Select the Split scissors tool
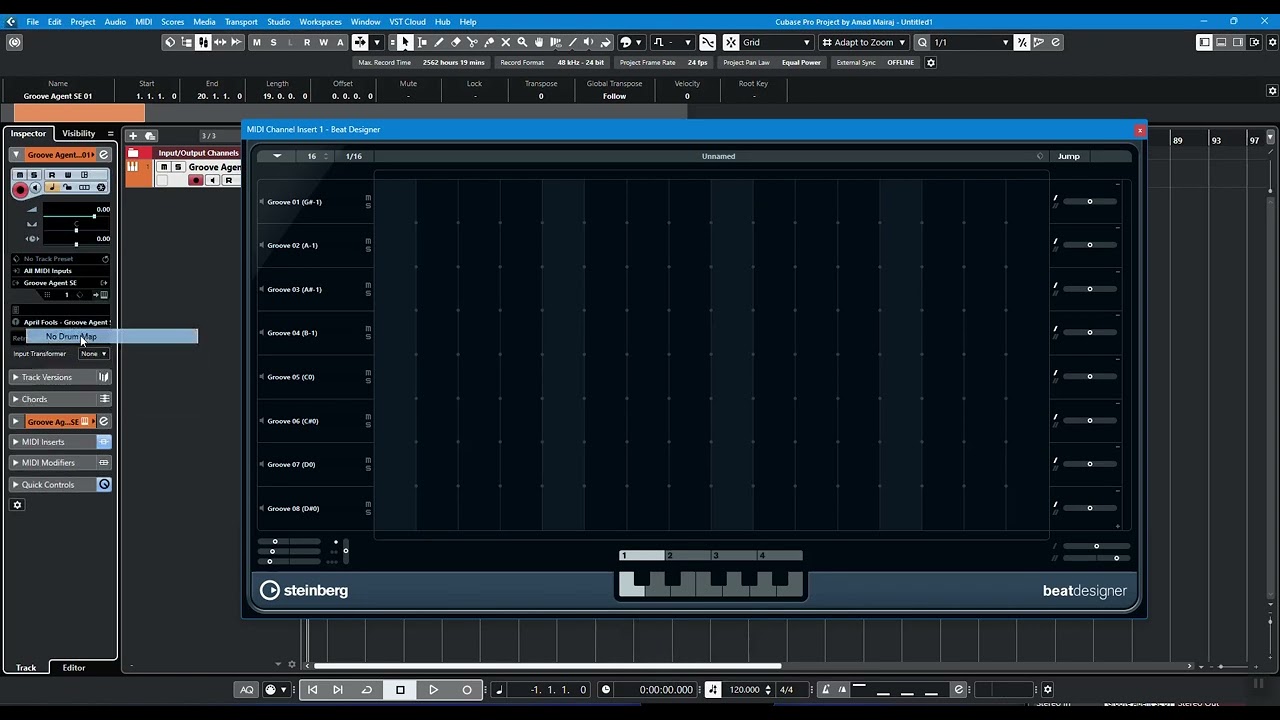Image resolution: width=1280 pixels, height=720 pixels. 472,42
